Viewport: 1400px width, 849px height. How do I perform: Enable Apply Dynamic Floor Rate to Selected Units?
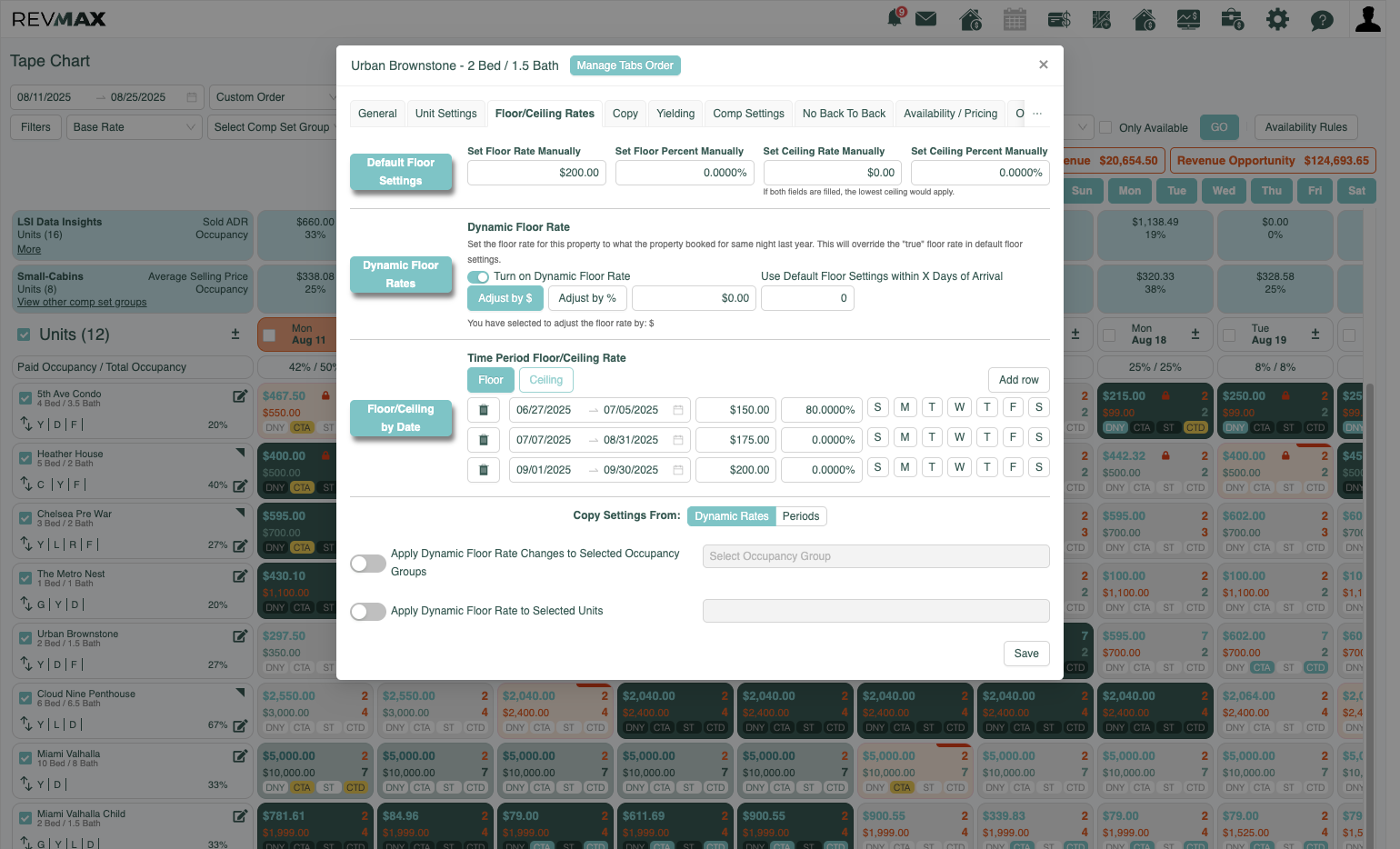(368, 612)
